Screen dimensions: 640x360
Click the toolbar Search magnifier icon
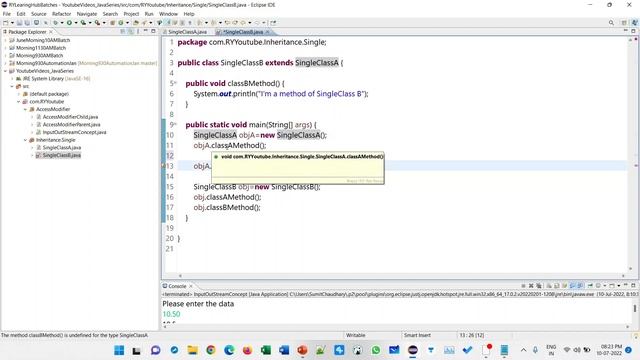tap(611, 23)
